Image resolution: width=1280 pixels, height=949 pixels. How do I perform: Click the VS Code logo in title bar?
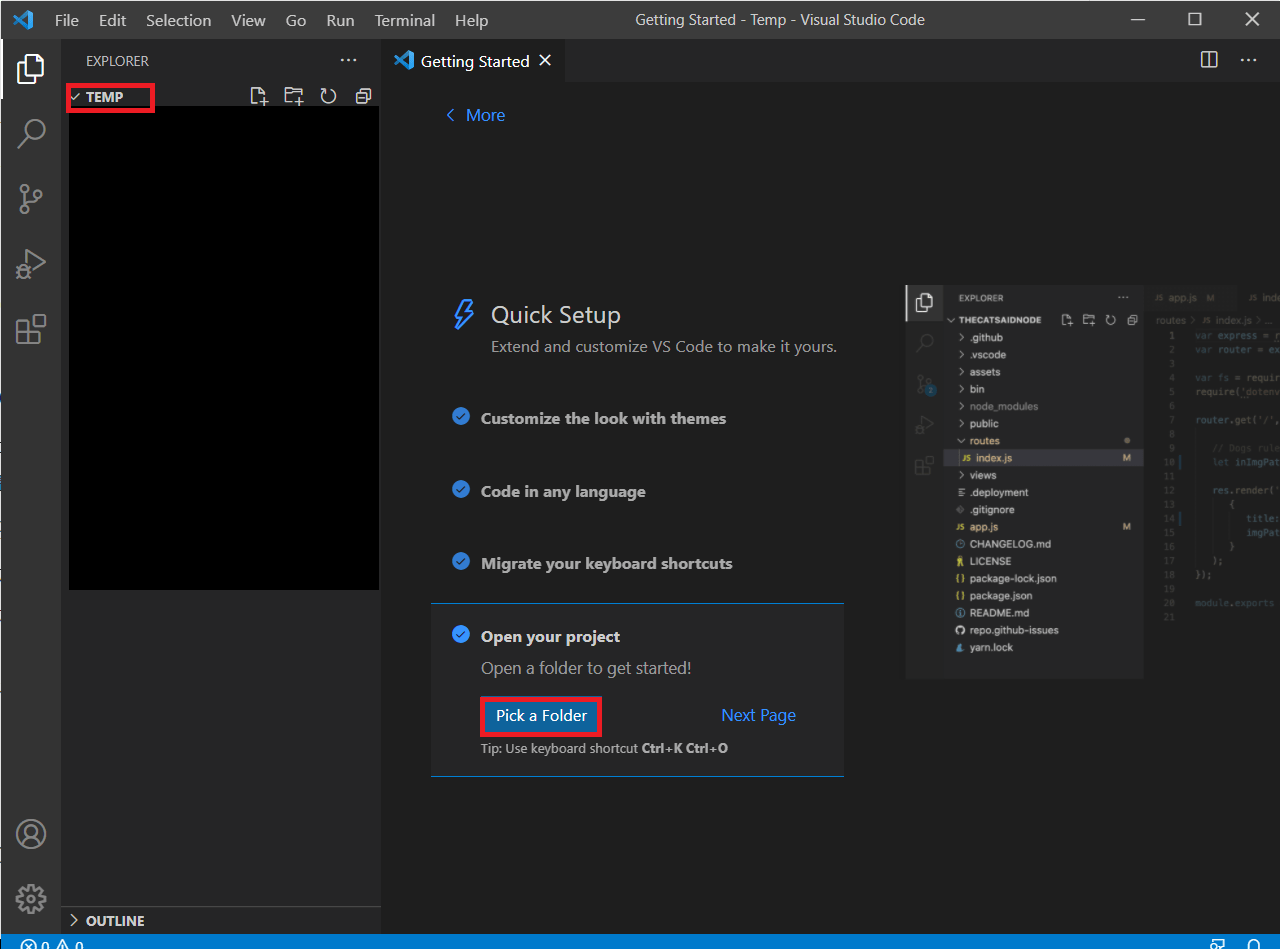[x=22, y=20]
